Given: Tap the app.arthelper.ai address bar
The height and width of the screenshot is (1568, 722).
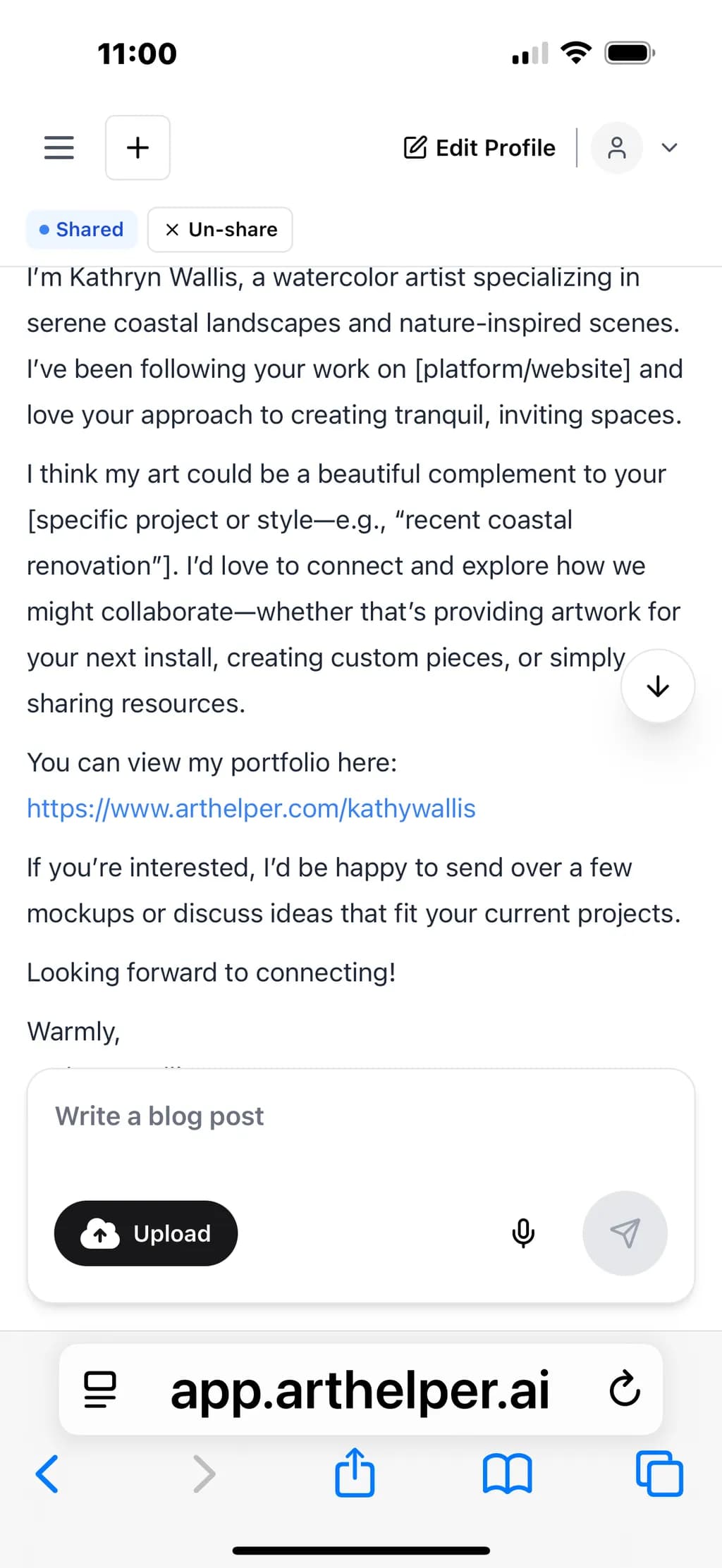Looking at the screenshot, I should [360, 1389].
